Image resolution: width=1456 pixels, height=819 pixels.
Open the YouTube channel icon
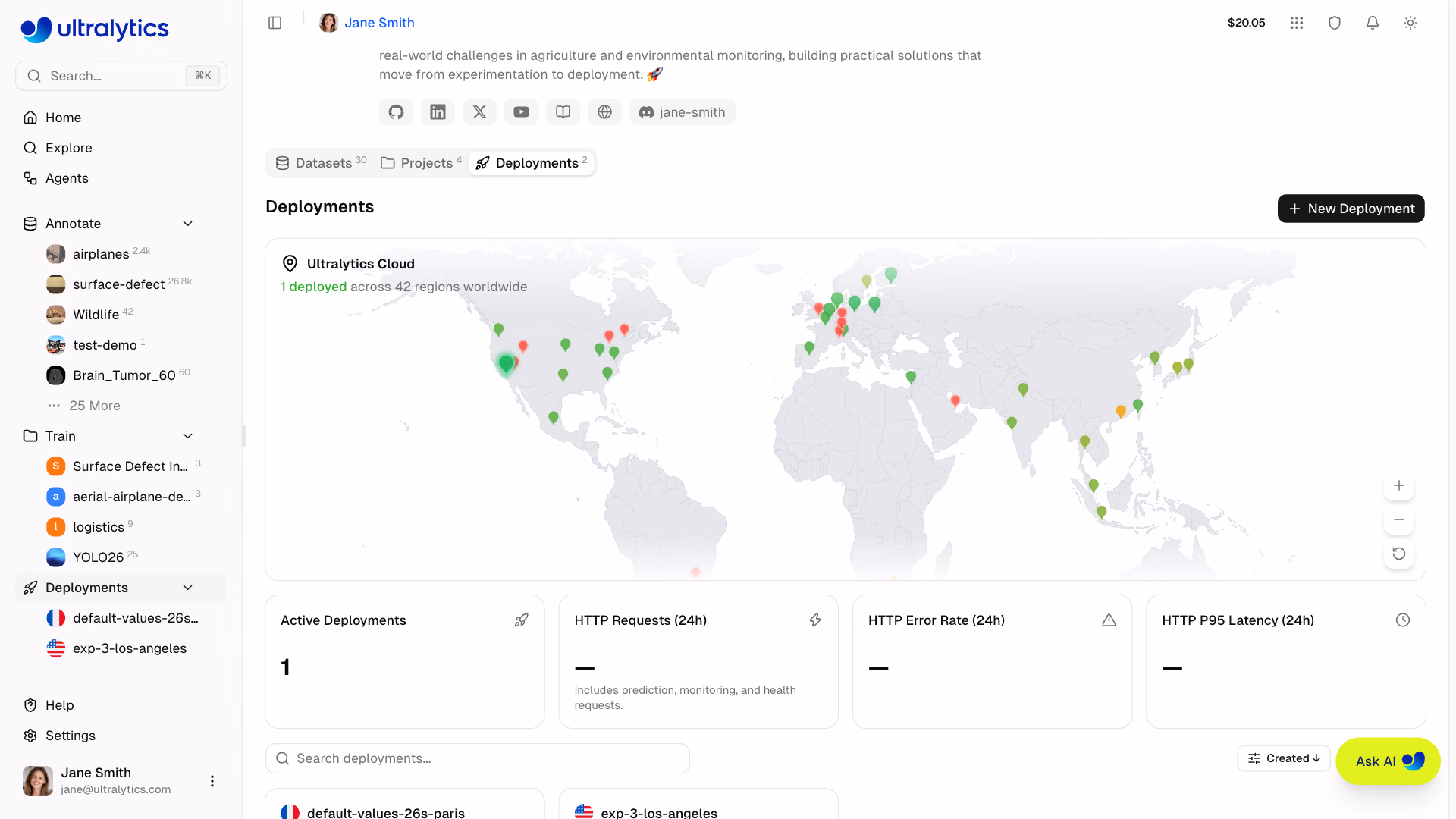coord(521,112)
